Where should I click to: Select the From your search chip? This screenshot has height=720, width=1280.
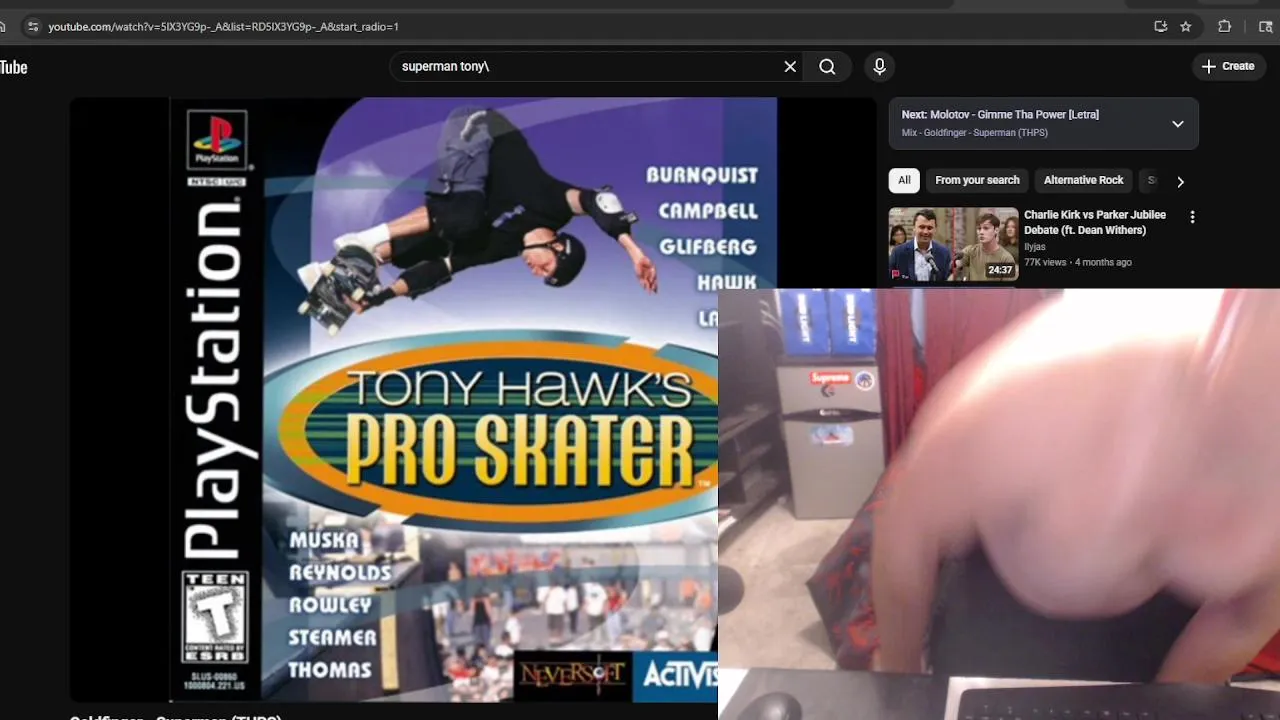pyautogui.click(x=977, y=180)
